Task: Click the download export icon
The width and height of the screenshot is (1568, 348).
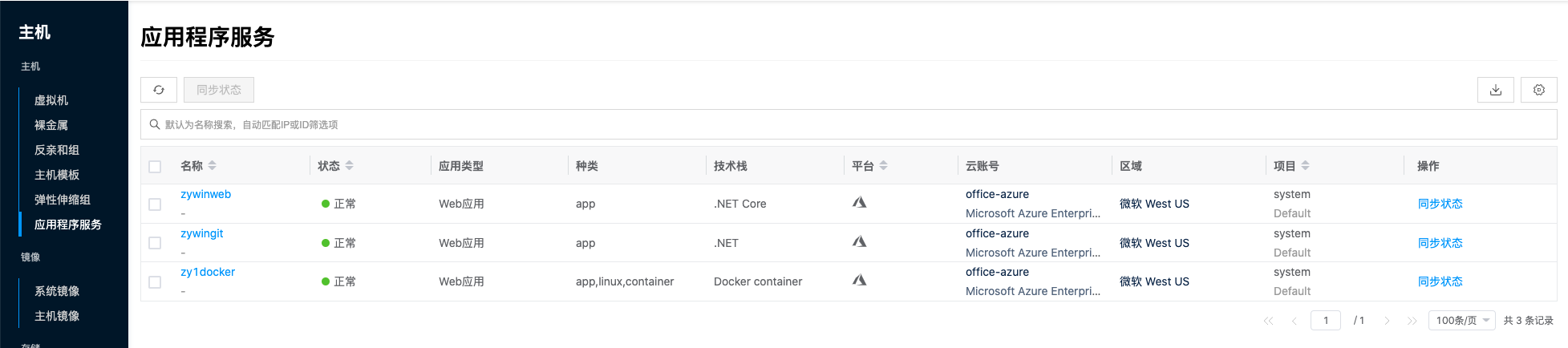Action: coord(1495,90)
